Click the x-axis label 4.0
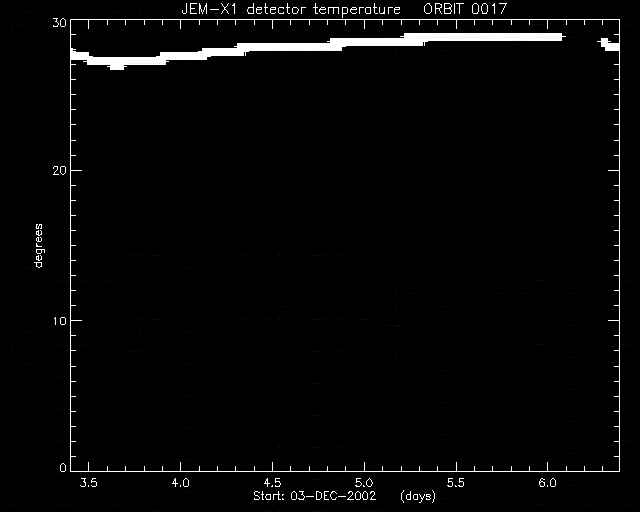 [x=180, y=483]
